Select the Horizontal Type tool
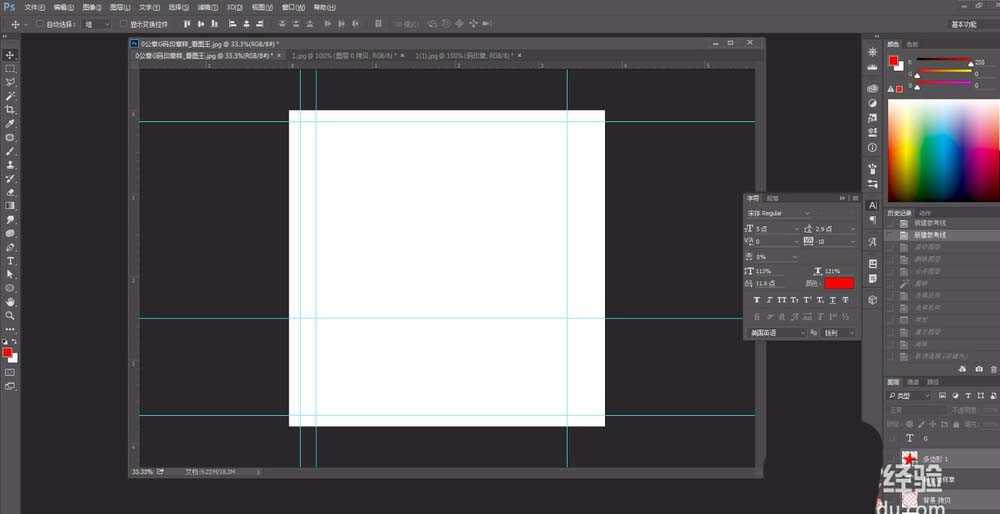The image size is (1000, 514). (x=10, y=260)
